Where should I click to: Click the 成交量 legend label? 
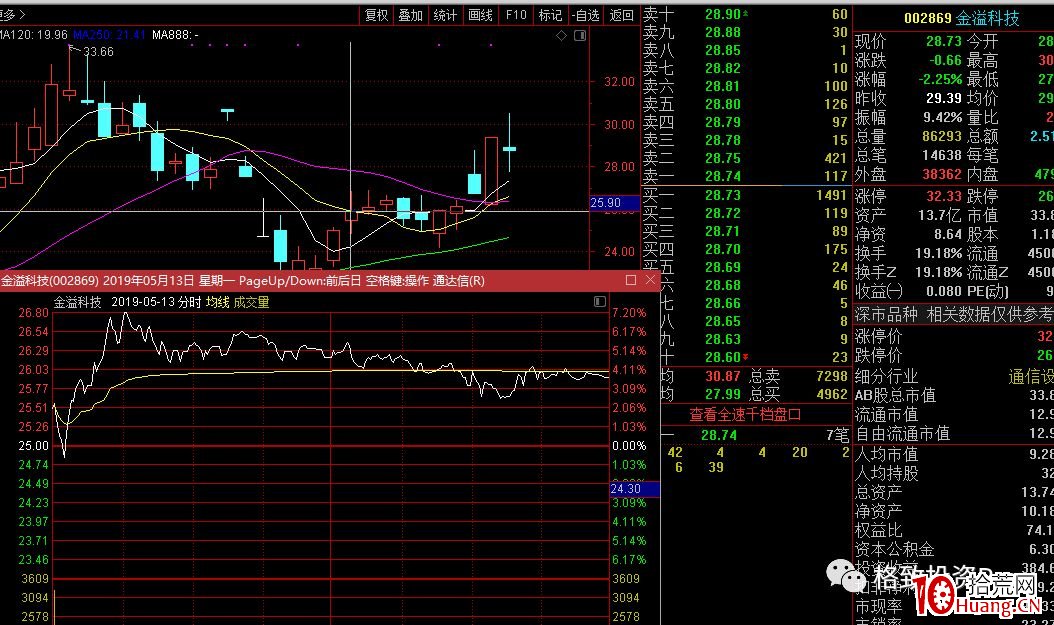click(x=251, y=302)
